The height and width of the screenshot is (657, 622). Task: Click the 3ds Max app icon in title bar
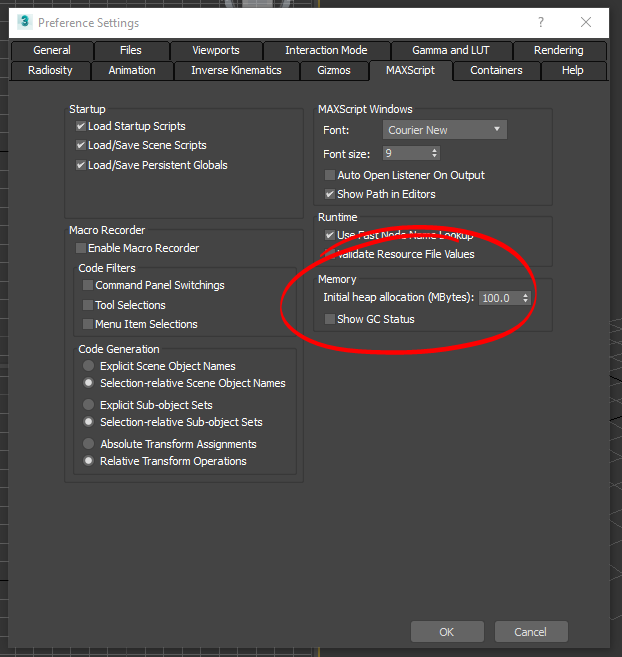coord(25,21)
